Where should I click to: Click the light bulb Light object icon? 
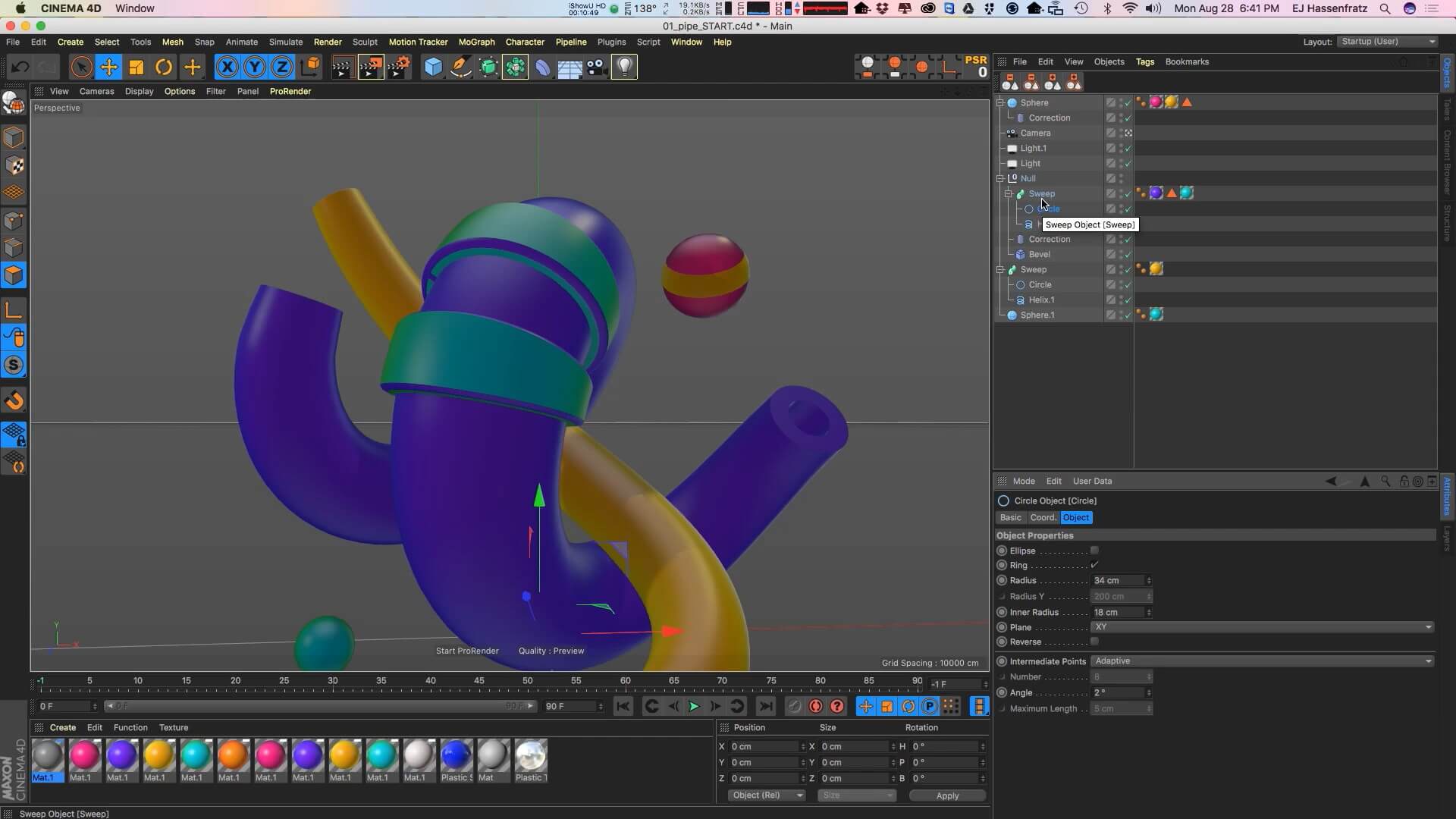tap(624, 67)
